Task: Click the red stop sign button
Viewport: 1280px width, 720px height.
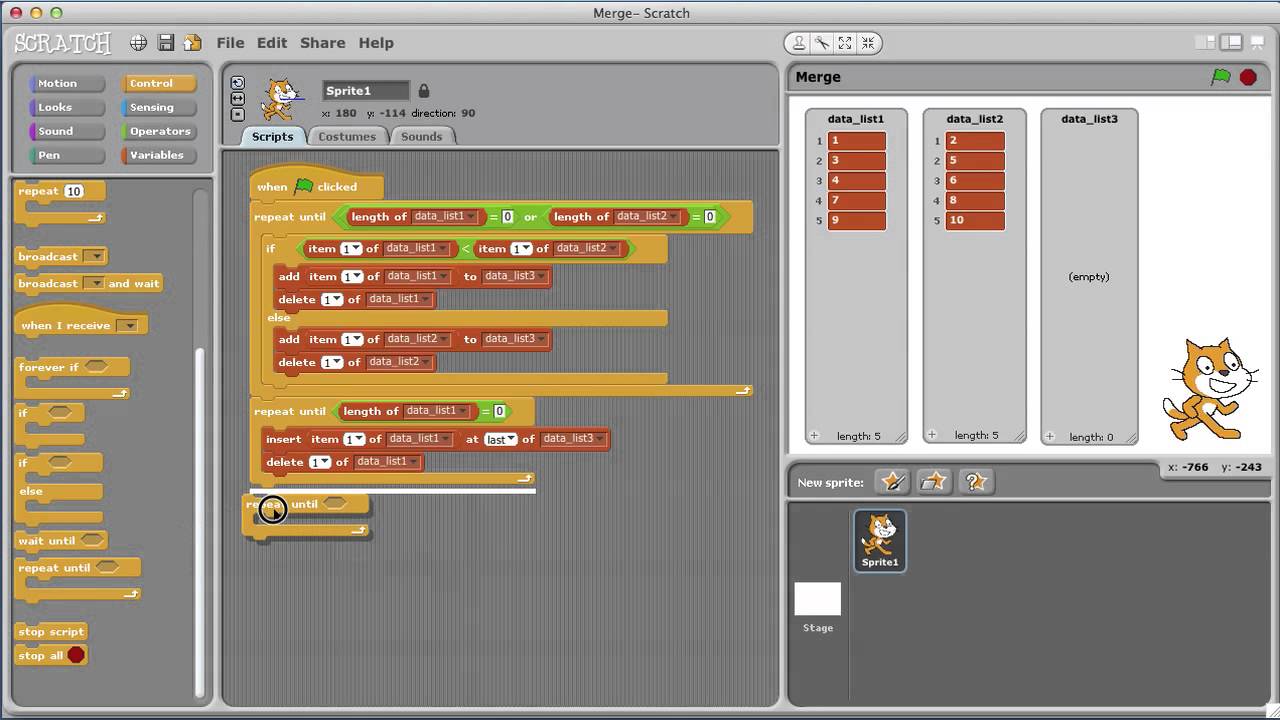Action: pyautogui.click(x=1248, y=77)
